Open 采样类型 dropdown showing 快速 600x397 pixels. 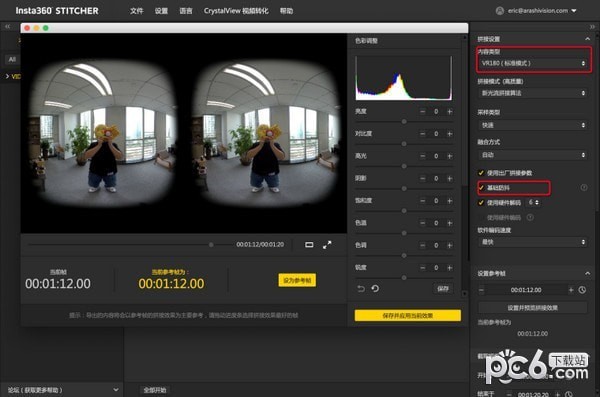pos(533,125)
